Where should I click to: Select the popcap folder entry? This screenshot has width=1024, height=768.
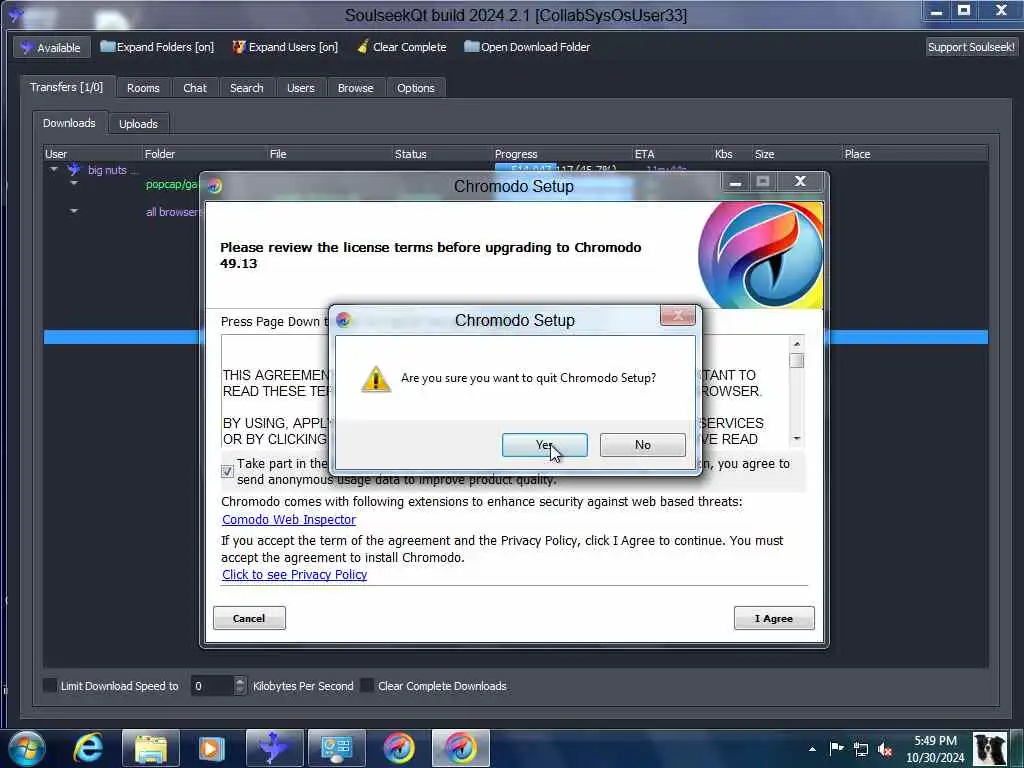pos(172,184)
